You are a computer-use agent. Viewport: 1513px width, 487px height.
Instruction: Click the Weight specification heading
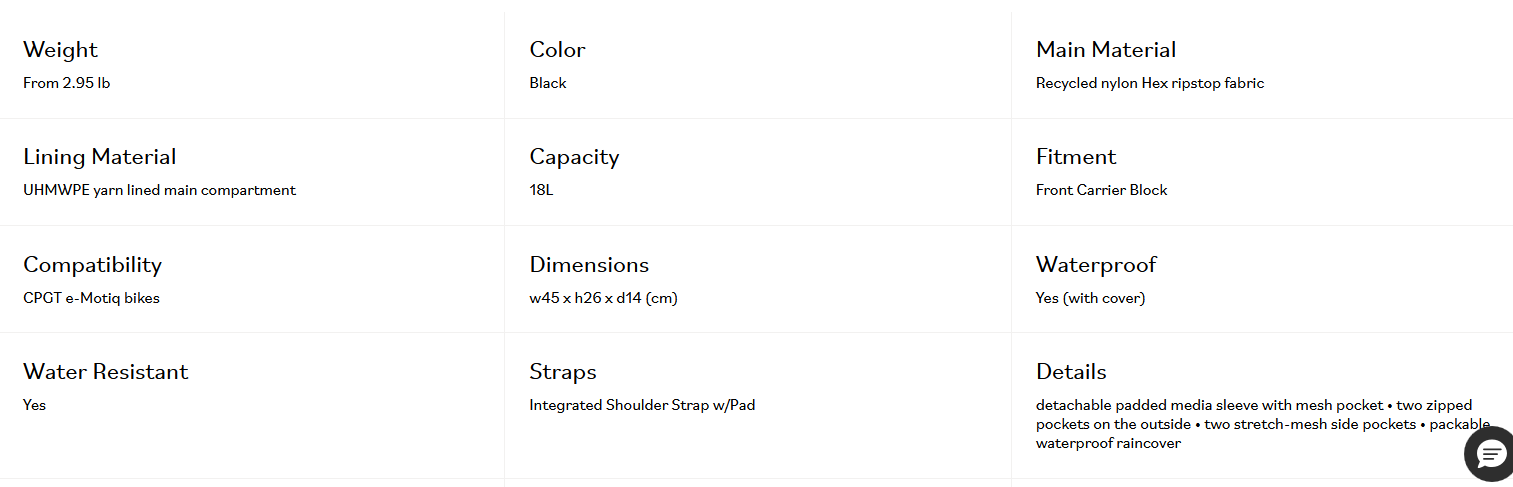pyautogui.click(x=60, y=50)
